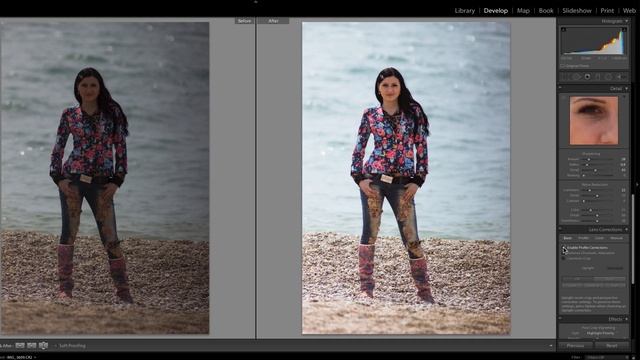
Task: Select the Color tab in Lens Corrections
Action: point(599,238)
